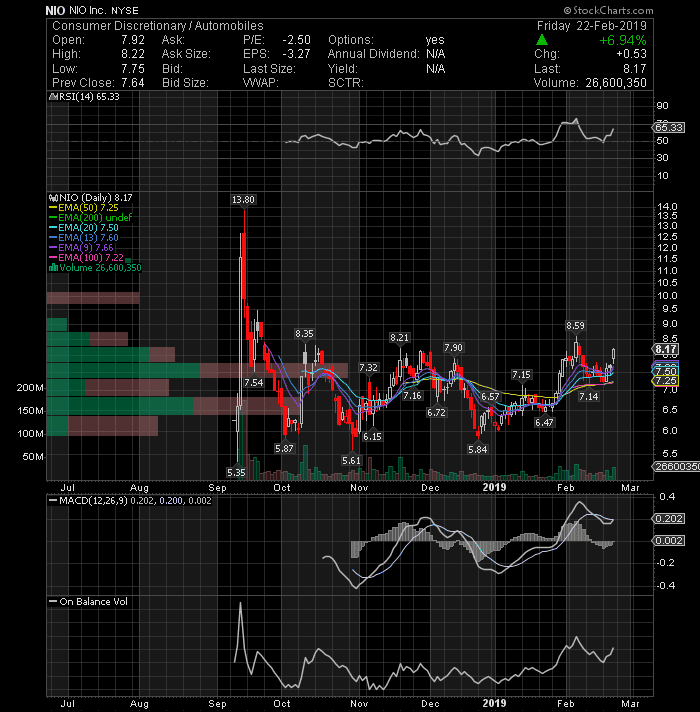Click the VWAP label
The width and height of the screenshot is (700, 712).
[261, 83]
